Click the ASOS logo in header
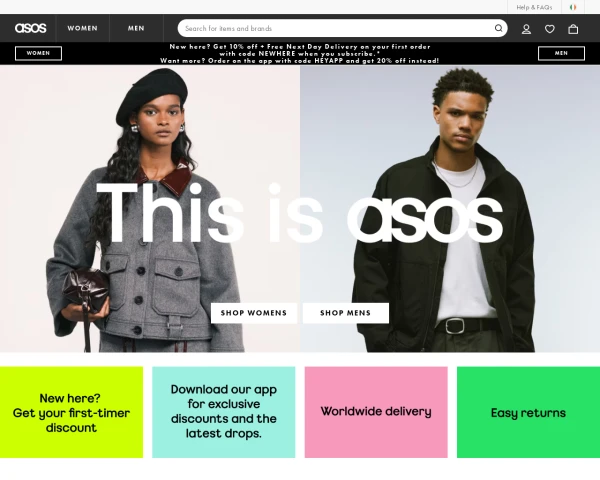600x480 pixels. pos(30,28)
